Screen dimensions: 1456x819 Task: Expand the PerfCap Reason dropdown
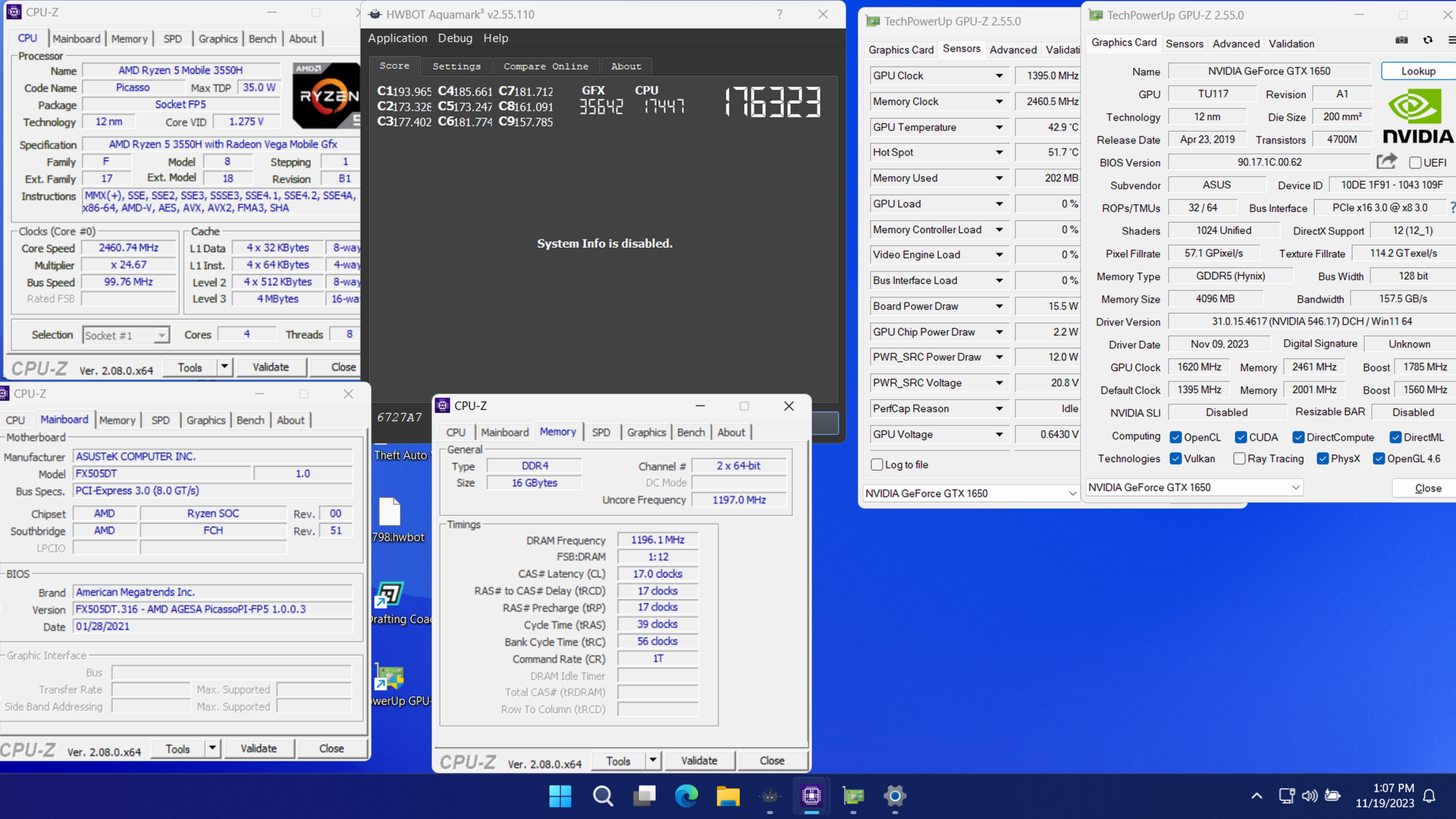(x=999, y=409)
